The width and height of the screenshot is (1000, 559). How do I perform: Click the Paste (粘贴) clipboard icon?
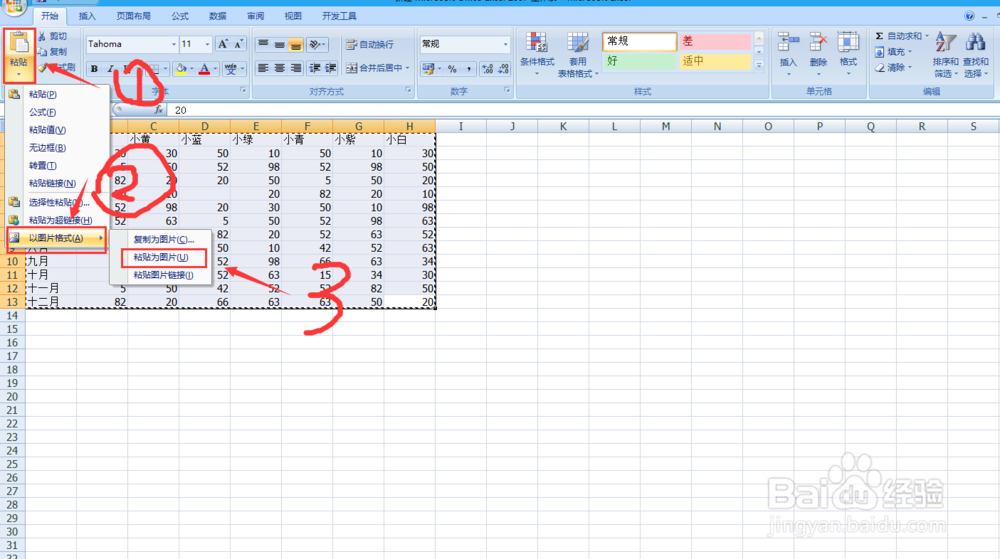(19, 44)
